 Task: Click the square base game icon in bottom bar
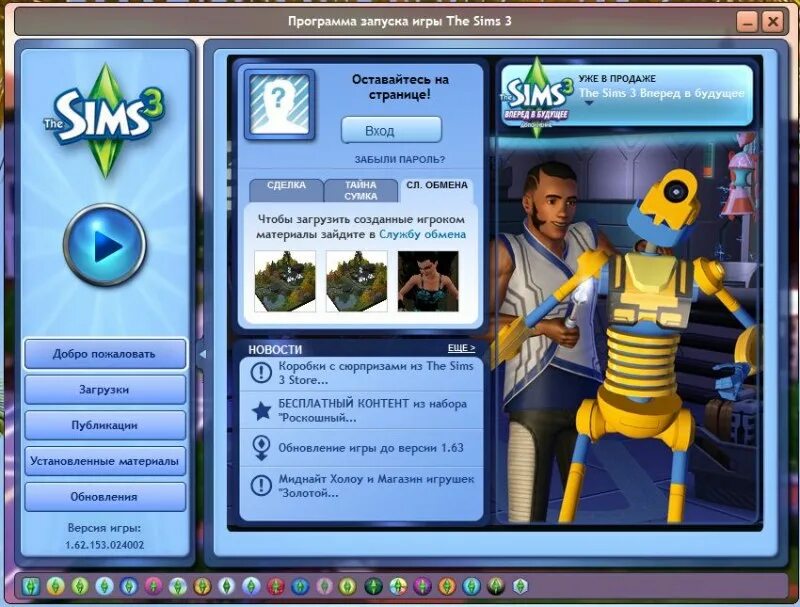[31, 587]
